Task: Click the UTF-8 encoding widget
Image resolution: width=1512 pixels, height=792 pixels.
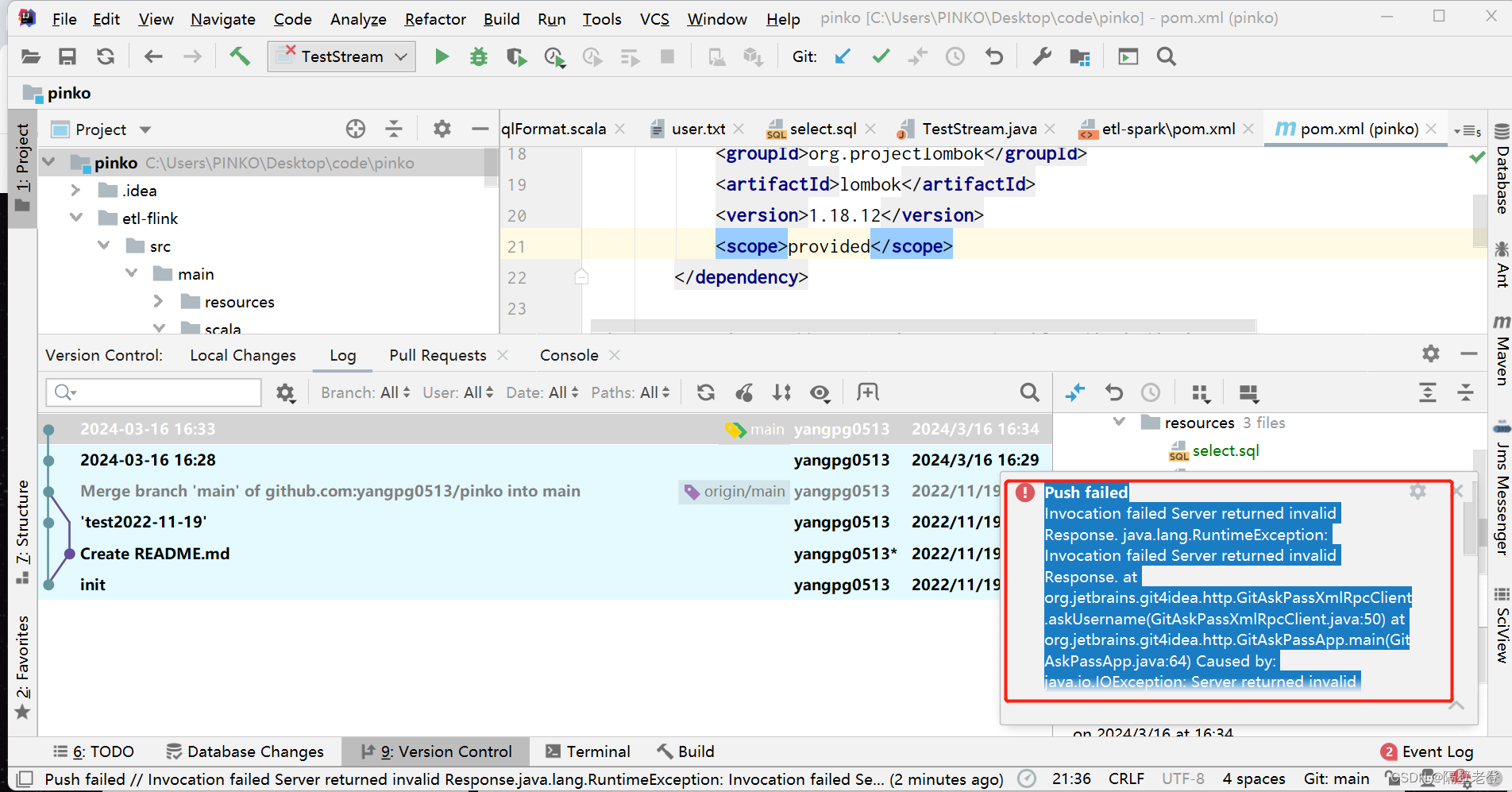Action: pyautogui.click(x=1182, y=779)
